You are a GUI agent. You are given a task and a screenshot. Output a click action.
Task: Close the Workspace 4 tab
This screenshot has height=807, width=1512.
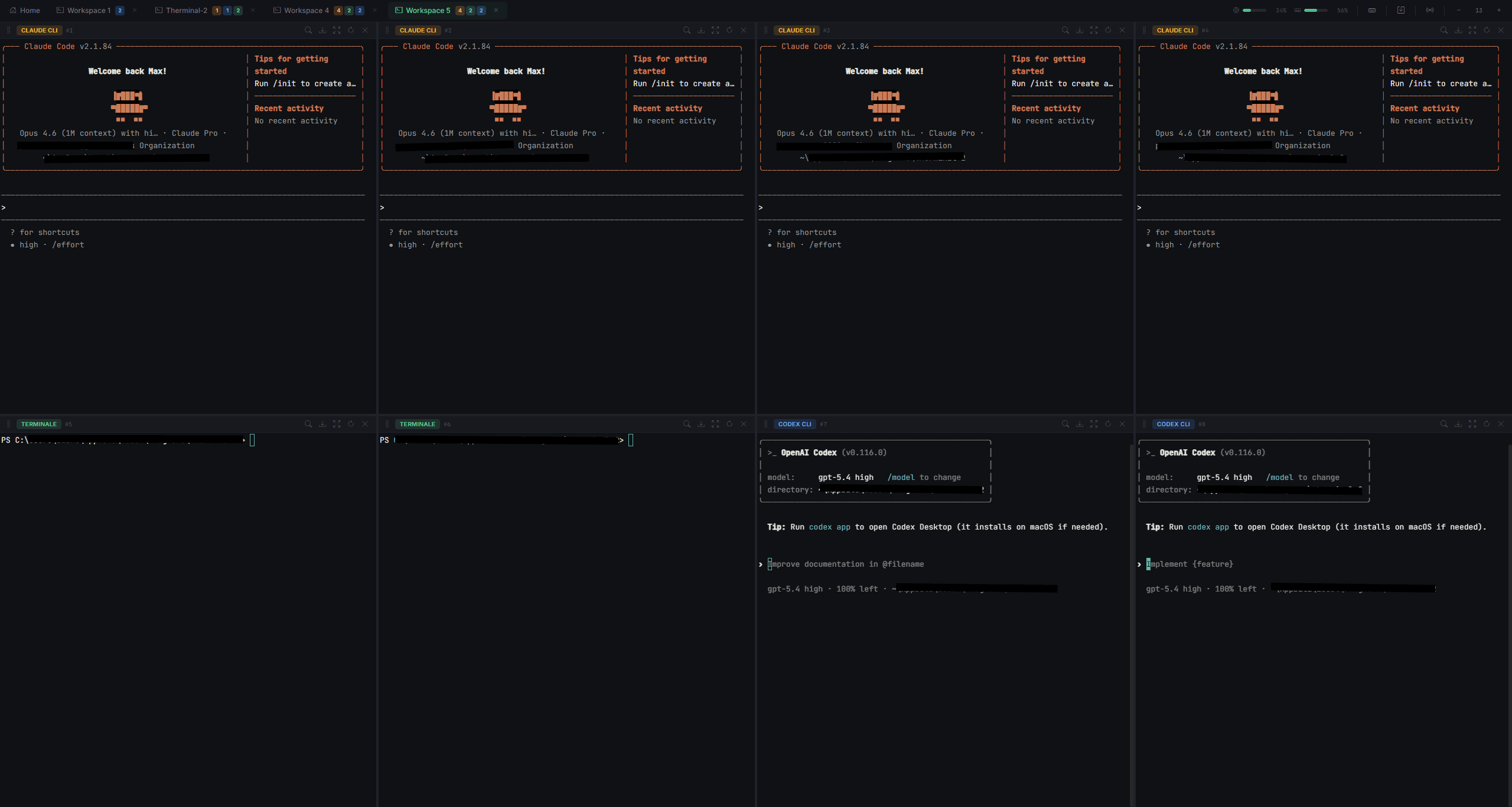[x=374, y=10]
